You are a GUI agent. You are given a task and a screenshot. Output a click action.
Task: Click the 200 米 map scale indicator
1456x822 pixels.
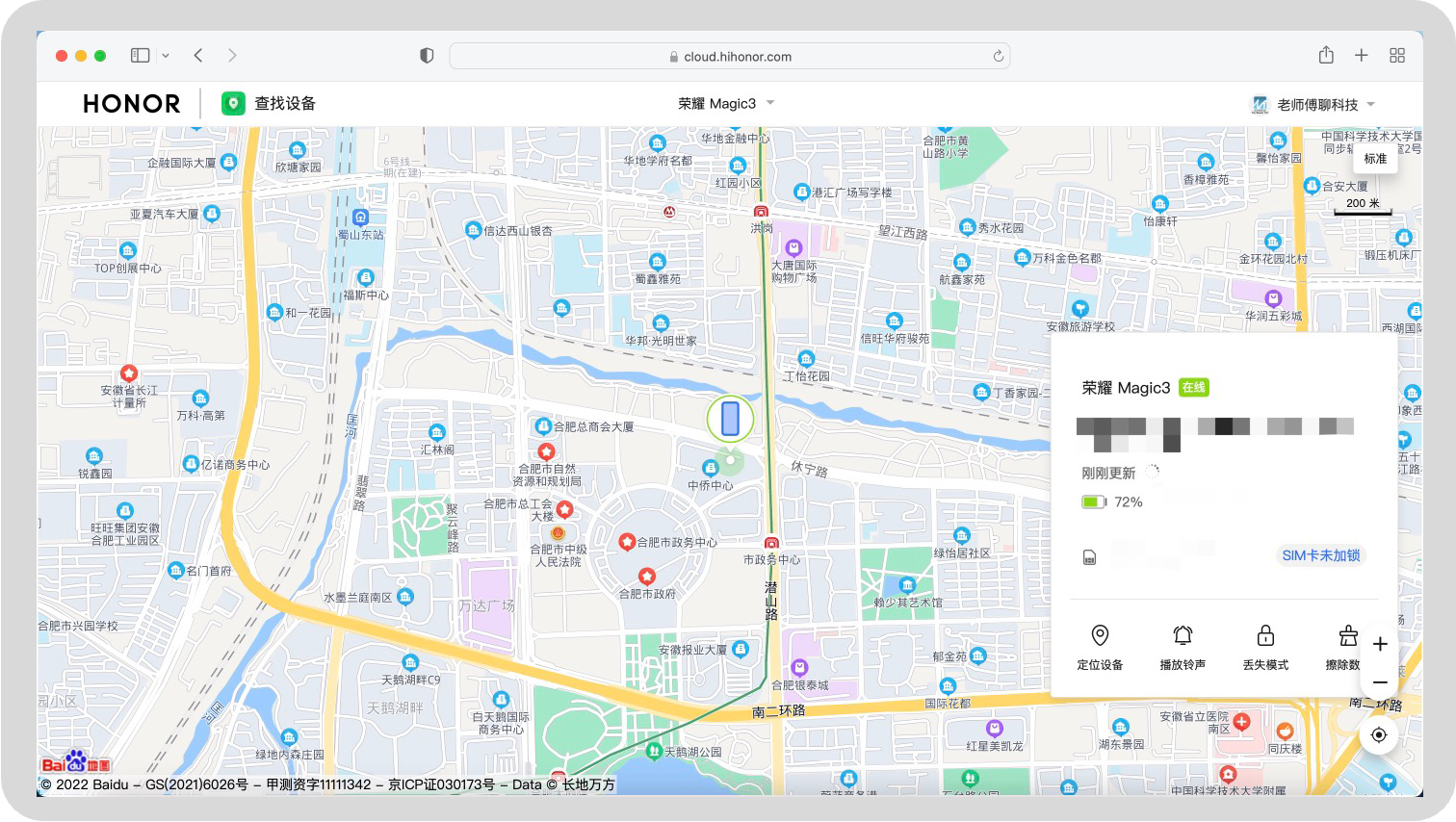pyautogui.click(x=1363, y=205)
